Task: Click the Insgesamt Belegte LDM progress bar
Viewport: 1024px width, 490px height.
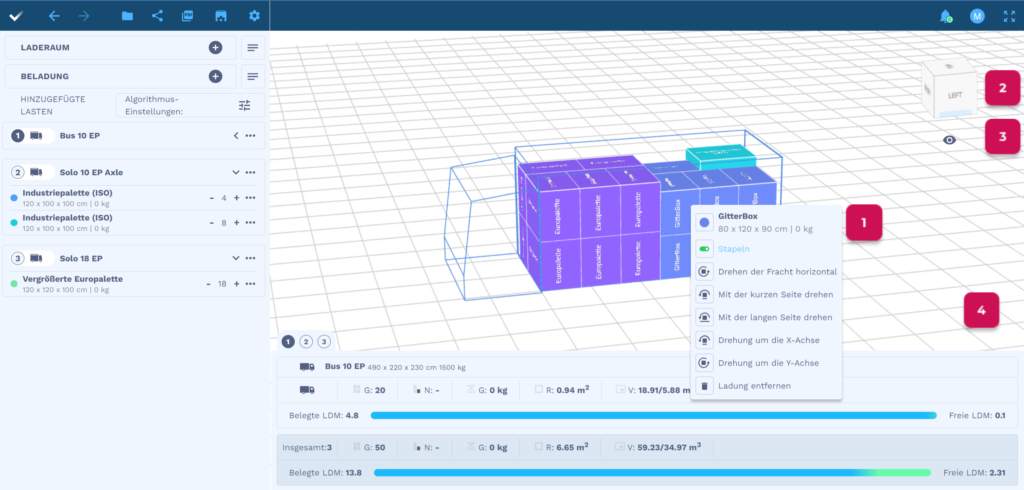Action: pyautogui.click(x=652, y=472)
